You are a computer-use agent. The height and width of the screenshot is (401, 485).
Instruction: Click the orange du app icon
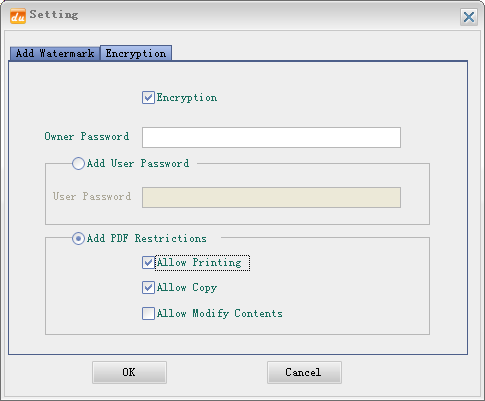point(18,16)
